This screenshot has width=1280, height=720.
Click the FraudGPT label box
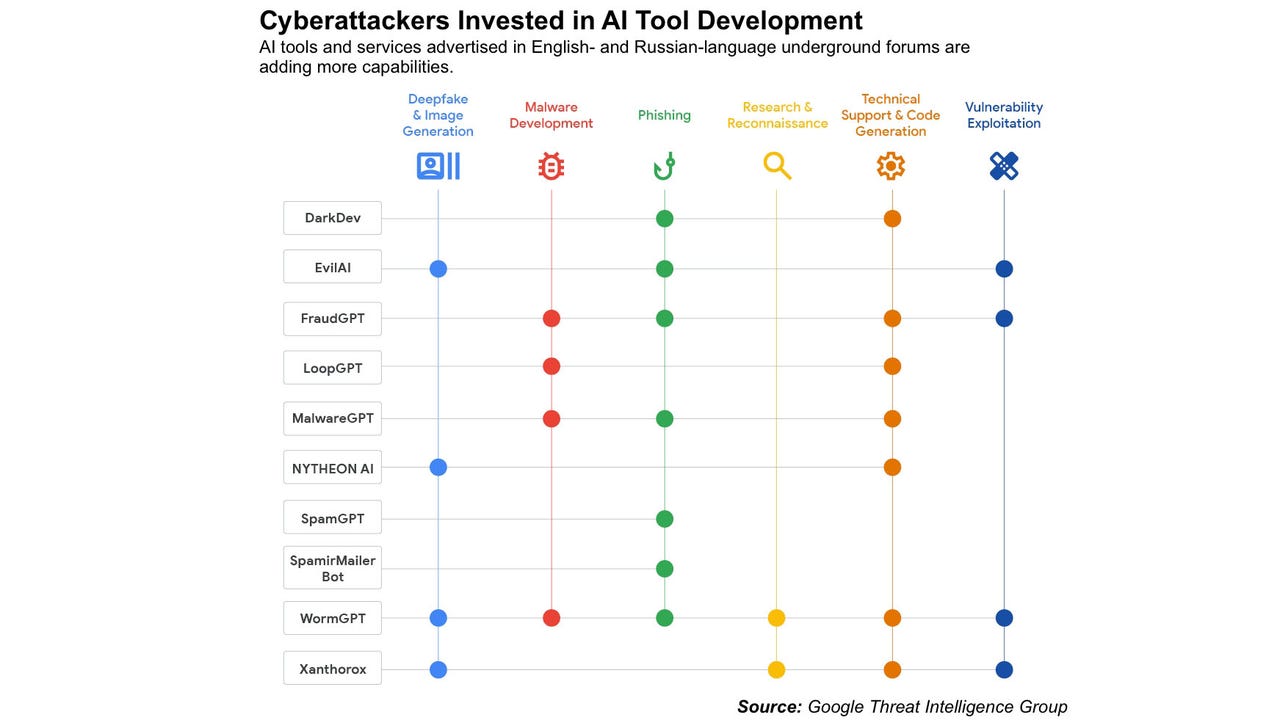[332, 318]
